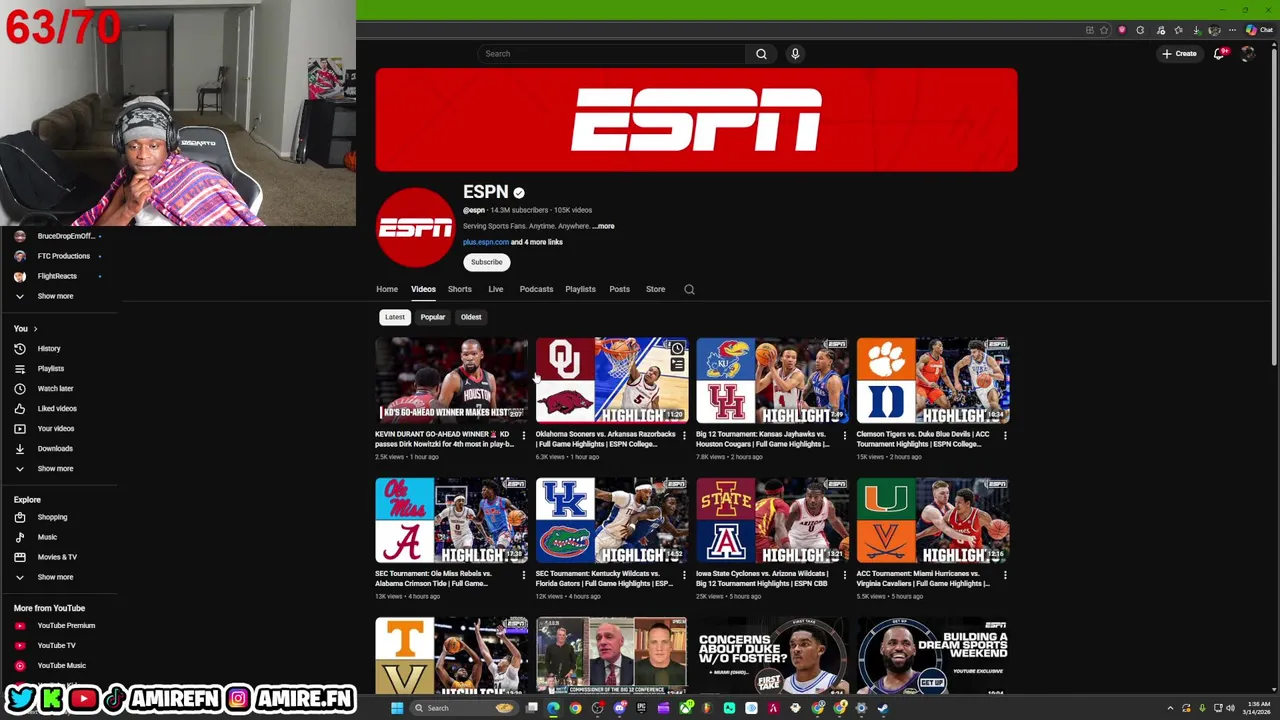Click the channel search magnifier icon

pos(689,289)
